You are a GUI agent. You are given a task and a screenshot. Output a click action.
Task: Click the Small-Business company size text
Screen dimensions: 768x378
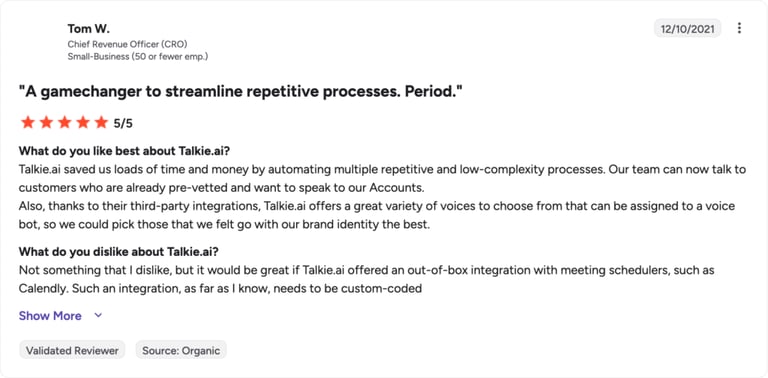click(x=138, y=56)
